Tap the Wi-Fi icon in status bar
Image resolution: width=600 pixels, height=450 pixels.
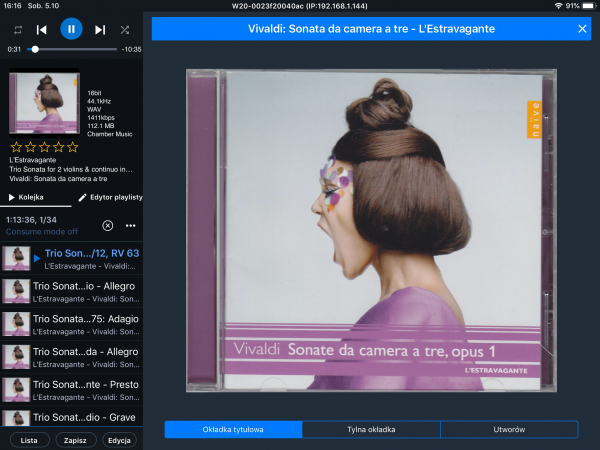(559, 6)
